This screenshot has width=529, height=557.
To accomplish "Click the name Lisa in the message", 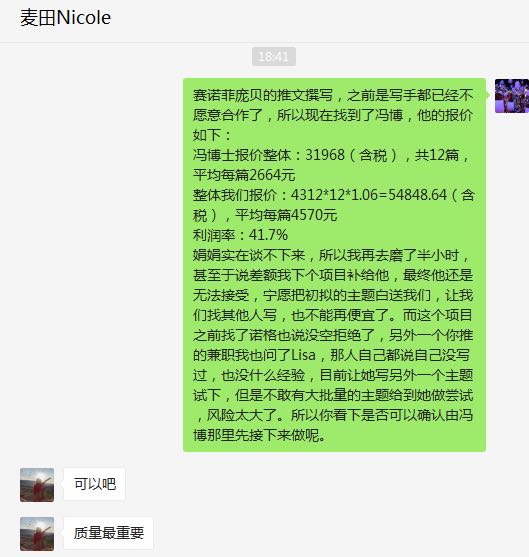I will (303, 355).
